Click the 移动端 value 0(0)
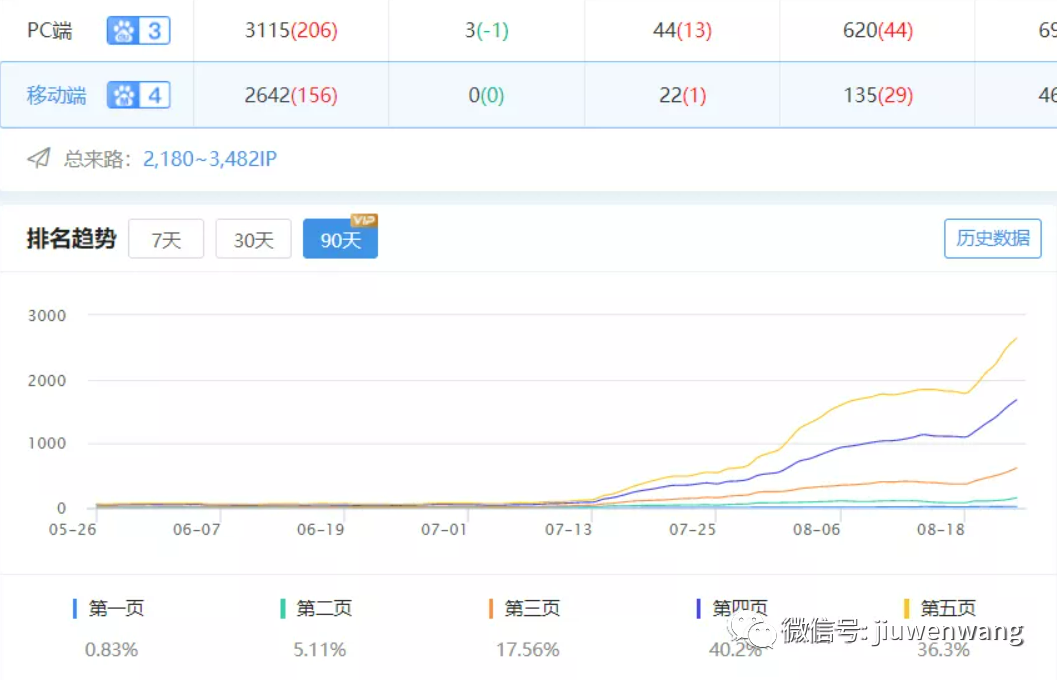The width and height of the screenshot is (1057, 680). [486, 95]
